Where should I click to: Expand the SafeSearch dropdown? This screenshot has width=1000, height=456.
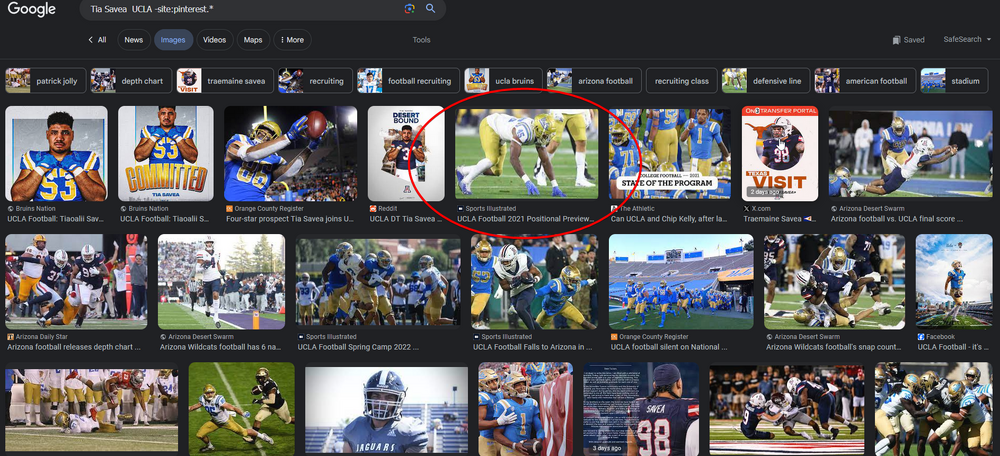pyautogui.click(x=967, y=40)
